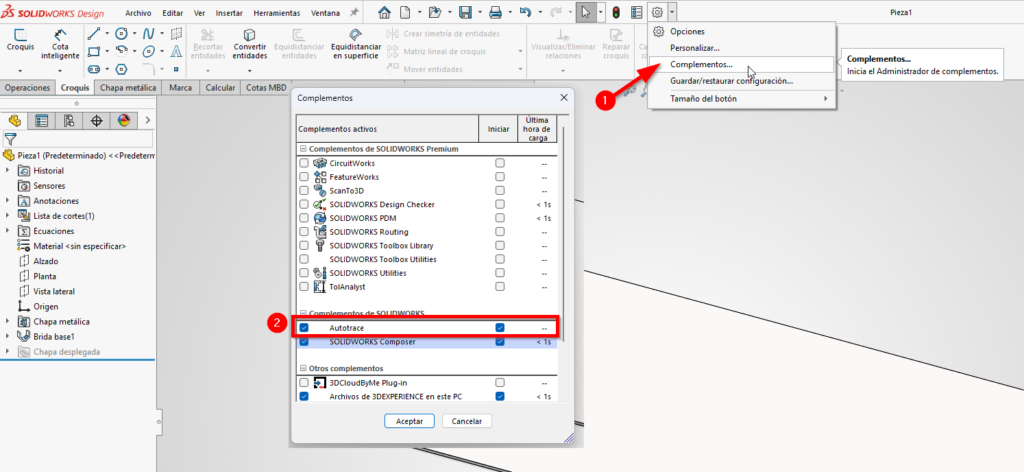Enable the 3DCloudByMe Plug-in checkbox
Image resolution: width=1024 pixels, height=472 pixels.
[304, 383]
